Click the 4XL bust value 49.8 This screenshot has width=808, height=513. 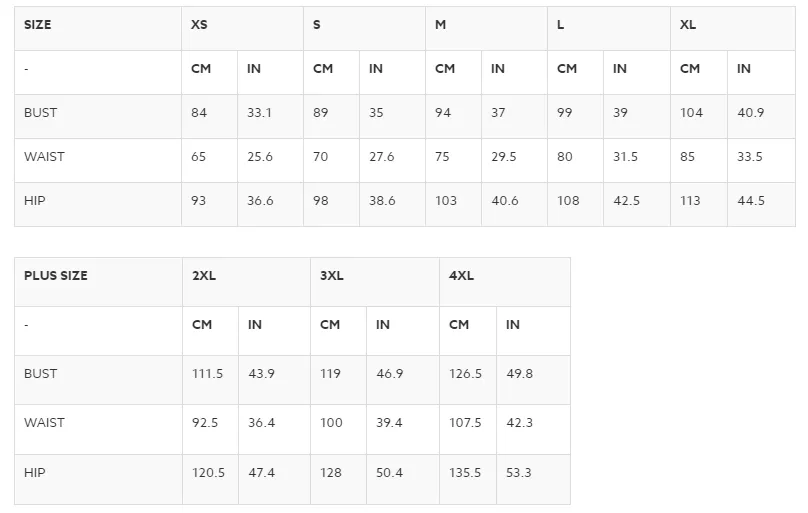[519, 373]
